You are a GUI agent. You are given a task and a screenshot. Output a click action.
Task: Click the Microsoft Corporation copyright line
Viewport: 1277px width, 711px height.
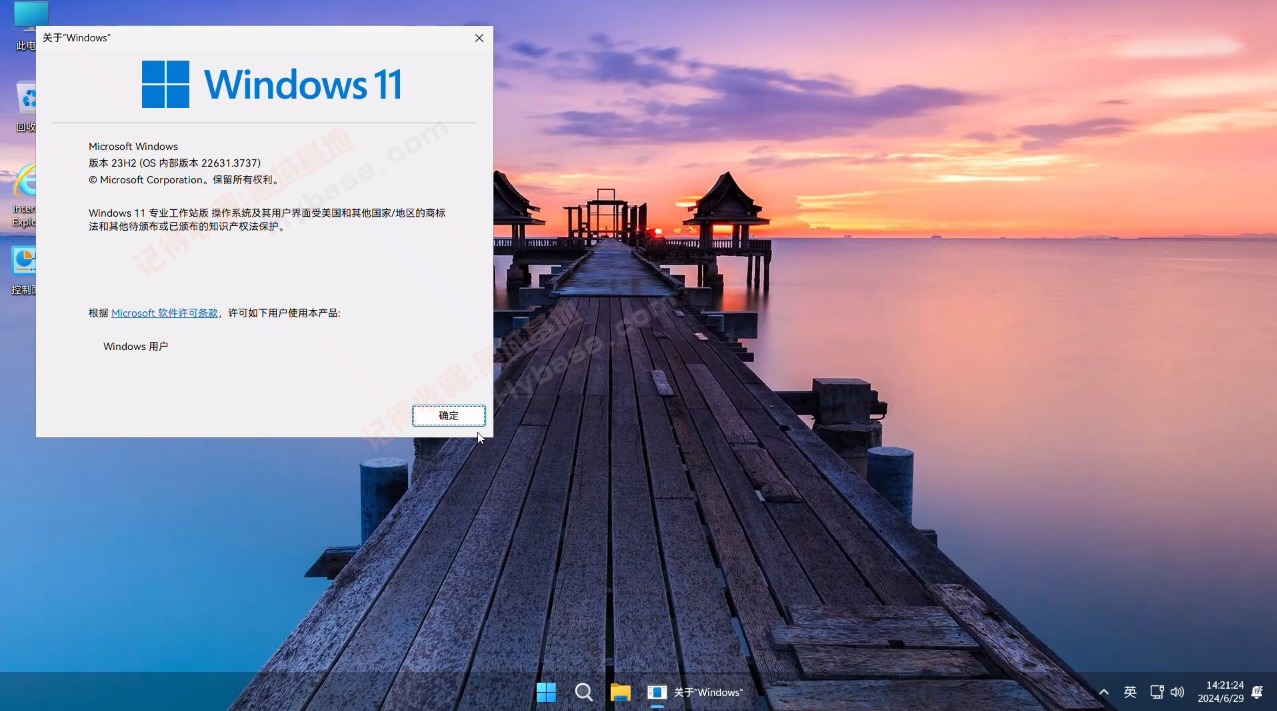coord(184,180)
